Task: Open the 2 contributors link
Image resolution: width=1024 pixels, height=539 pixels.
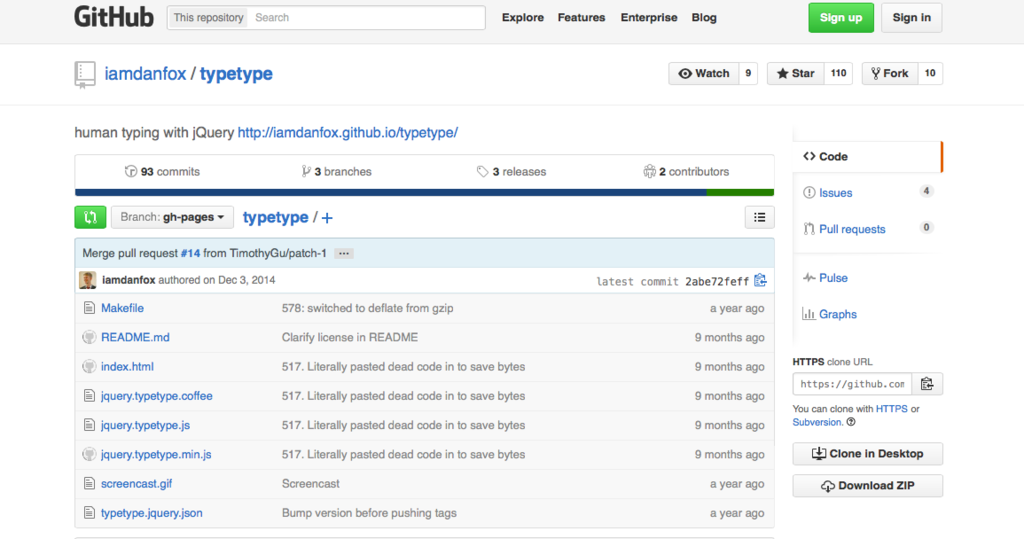Action: pyautogui.click(x=686, y=171)
